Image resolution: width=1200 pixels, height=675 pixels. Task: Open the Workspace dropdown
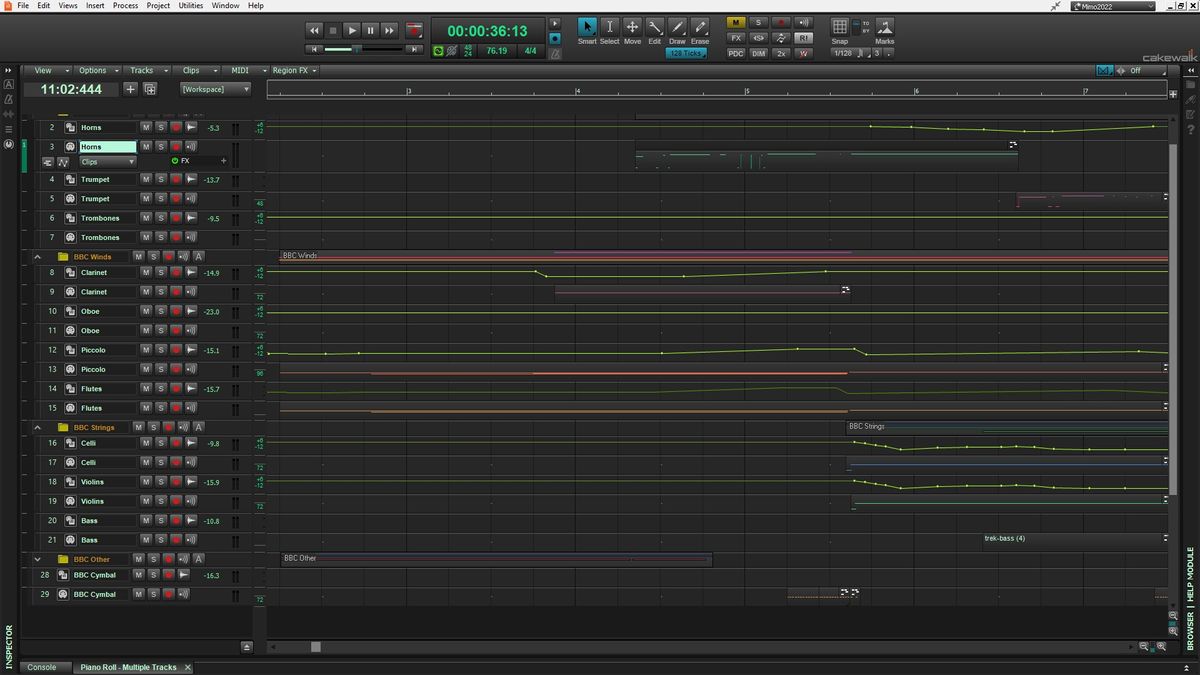pyautogui.click(x=215, y=89)
